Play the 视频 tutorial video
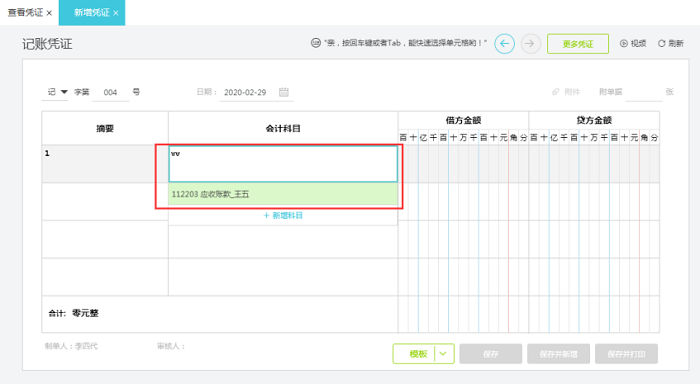Image resolution: width=700 pixels, height=384 pixels. click(x=633, y=43)
